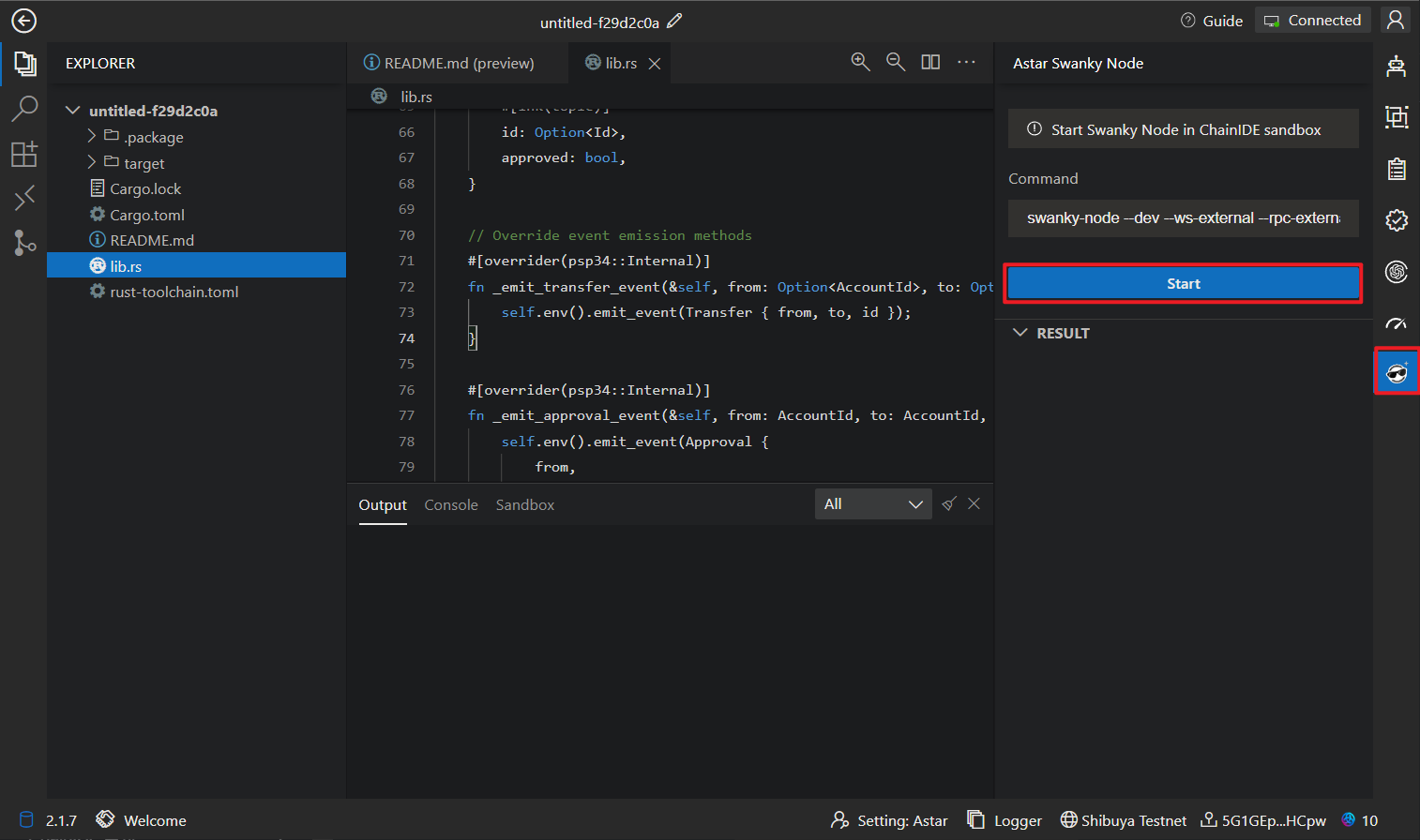
Task: Open the Search panel in left sidebar
Action: pos(24,109)
